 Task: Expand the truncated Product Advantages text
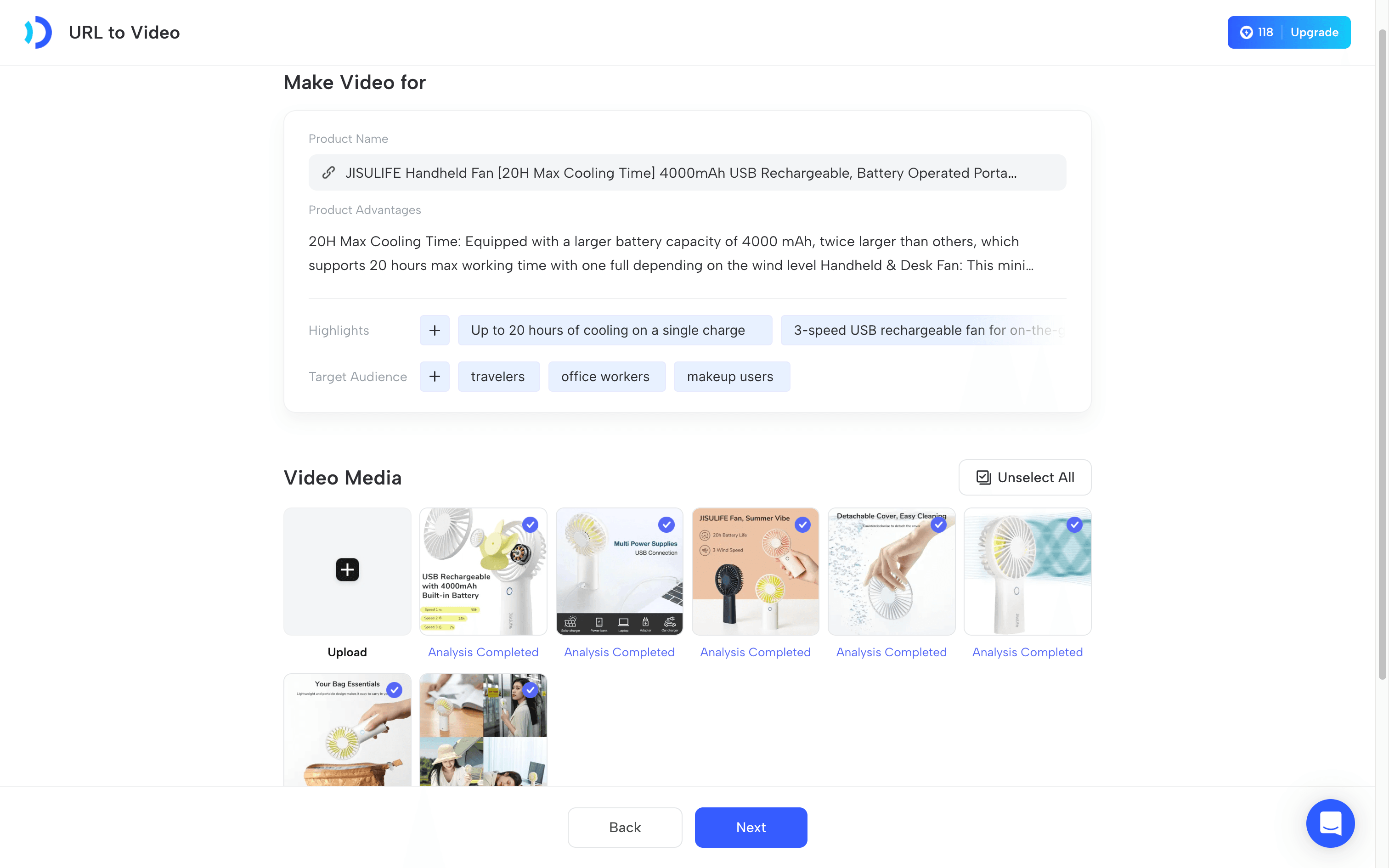tap(671, 253)
